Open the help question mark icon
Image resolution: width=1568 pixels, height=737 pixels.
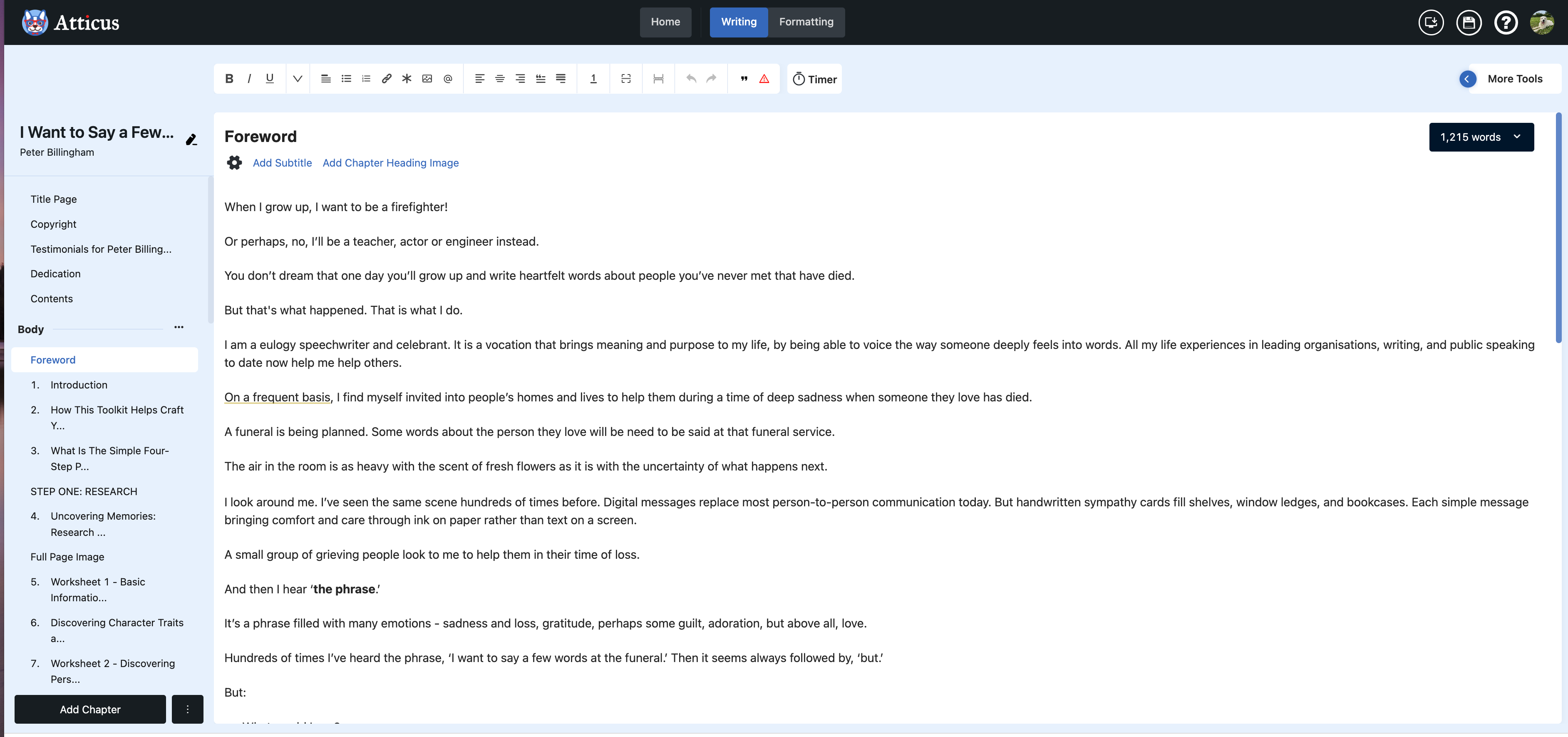pyautogui.click(x=1506, y=22)
